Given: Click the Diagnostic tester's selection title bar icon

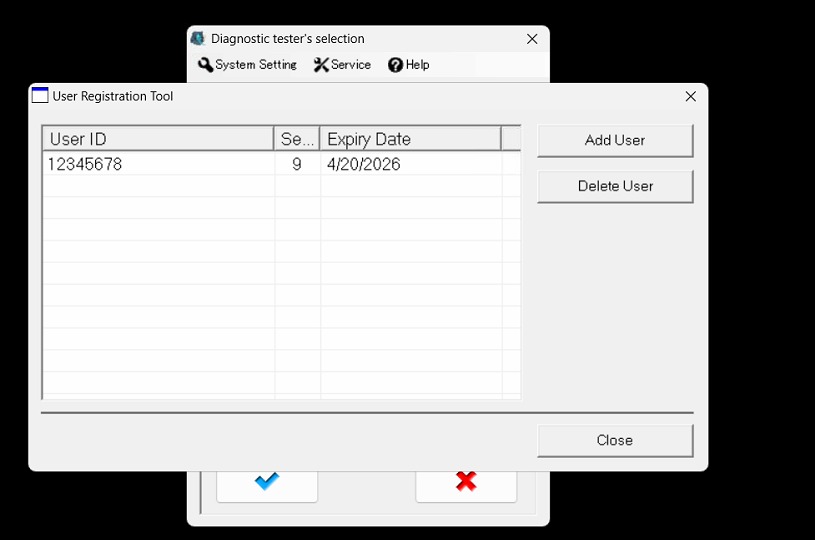Looking at the screenshot, I should pos(198,38).
